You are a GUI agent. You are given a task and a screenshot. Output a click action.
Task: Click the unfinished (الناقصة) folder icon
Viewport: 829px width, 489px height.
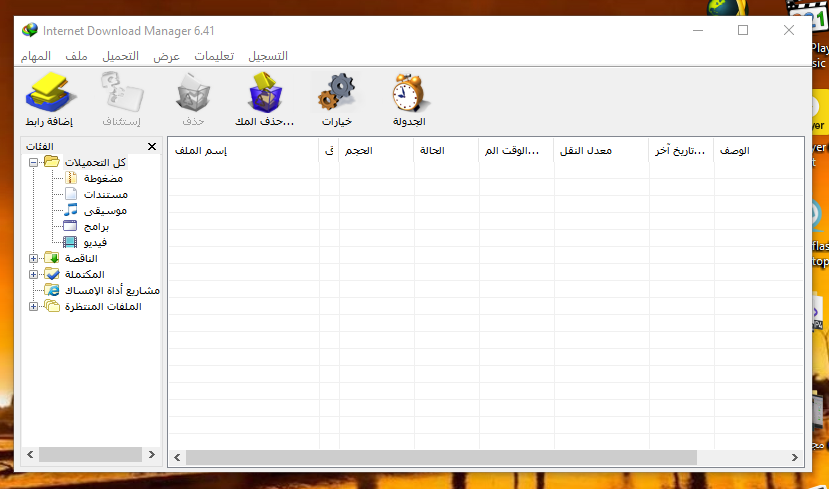(52, 258)
